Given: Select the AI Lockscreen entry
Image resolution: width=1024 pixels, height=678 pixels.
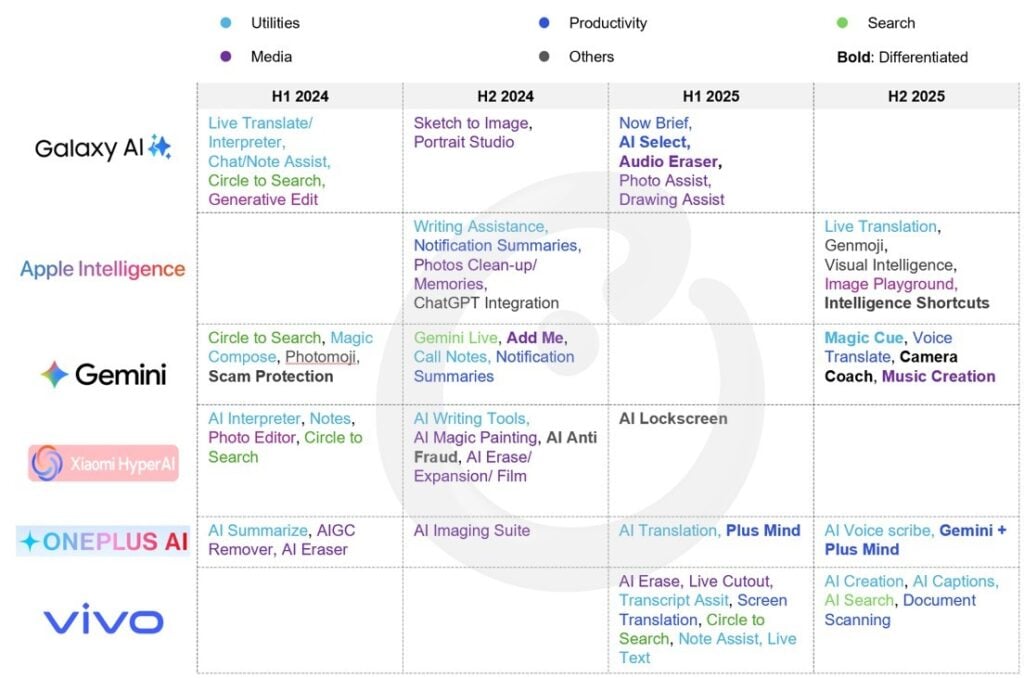Looking at the screenshot, I should [x=673, y=419].
